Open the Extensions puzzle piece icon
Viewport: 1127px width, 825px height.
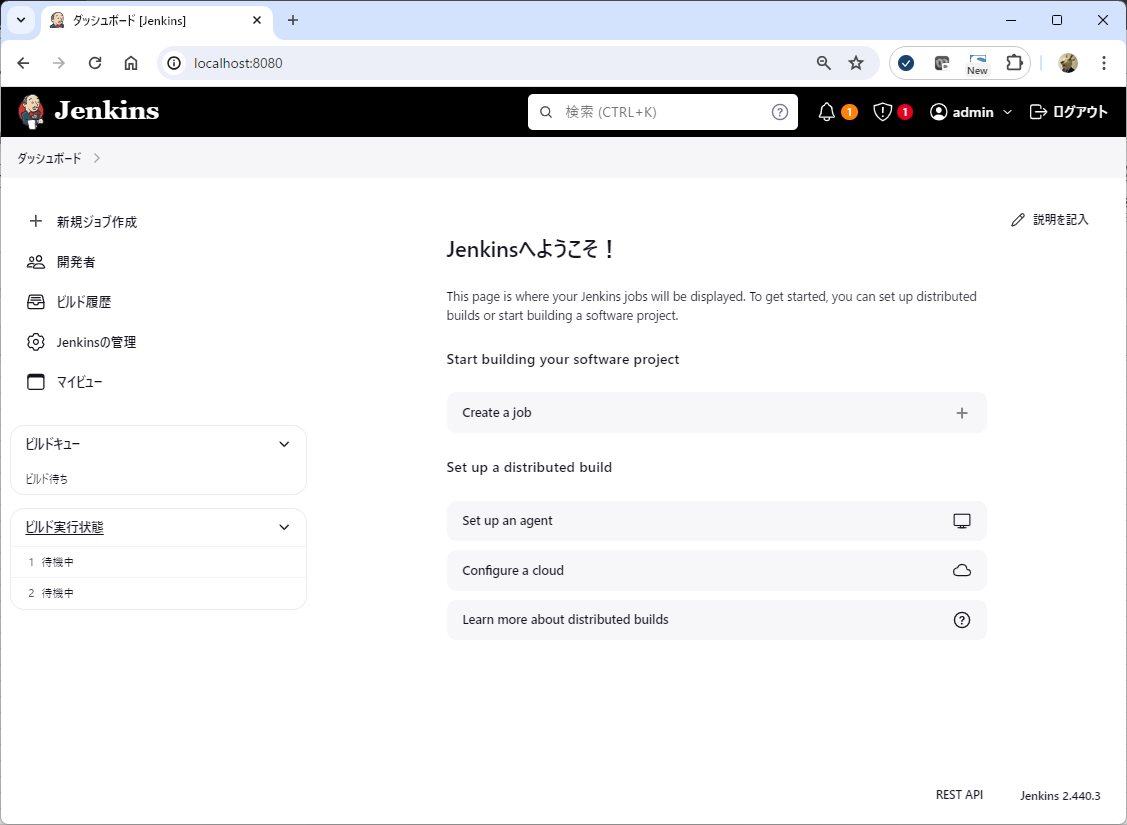[1014, 63]
